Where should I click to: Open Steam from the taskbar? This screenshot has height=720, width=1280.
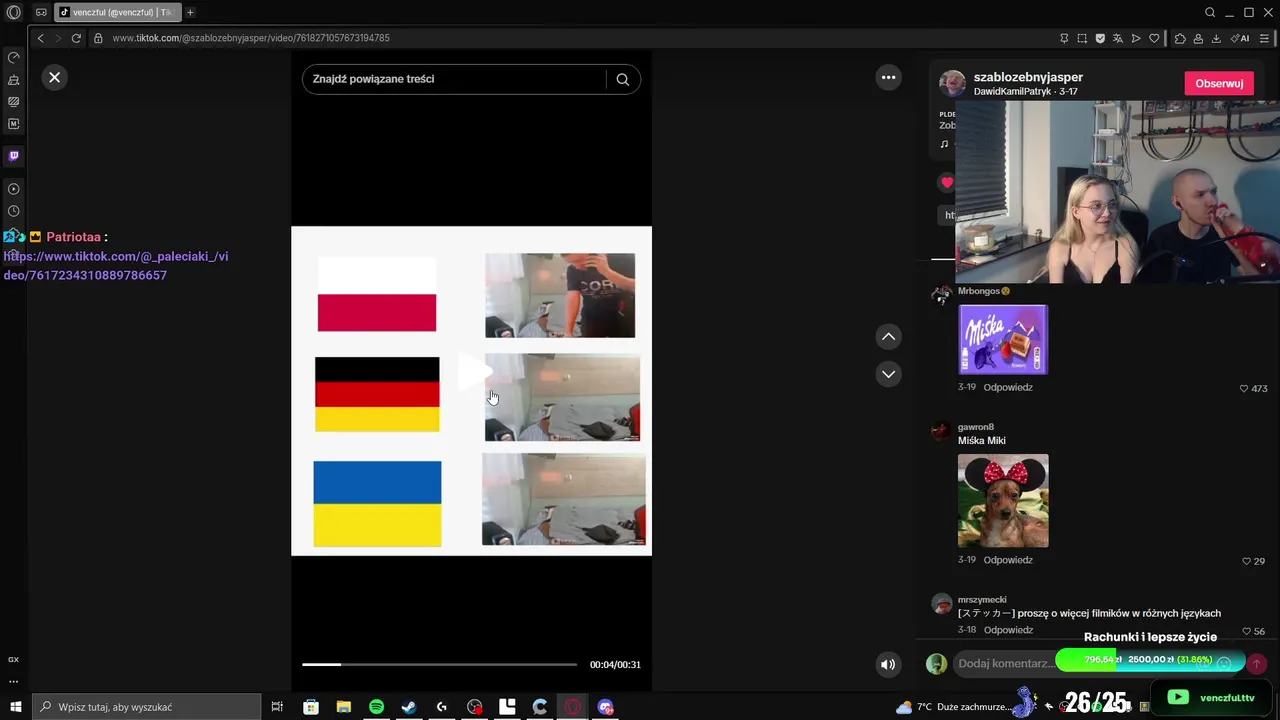click(409, 707)
